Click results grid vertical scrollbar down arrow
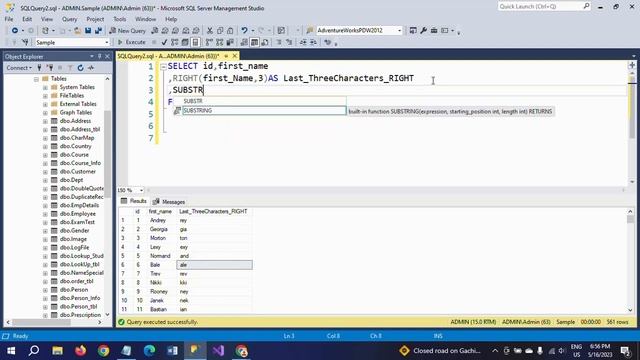Screen dimensions: 640x360 [x=630, y=310]
